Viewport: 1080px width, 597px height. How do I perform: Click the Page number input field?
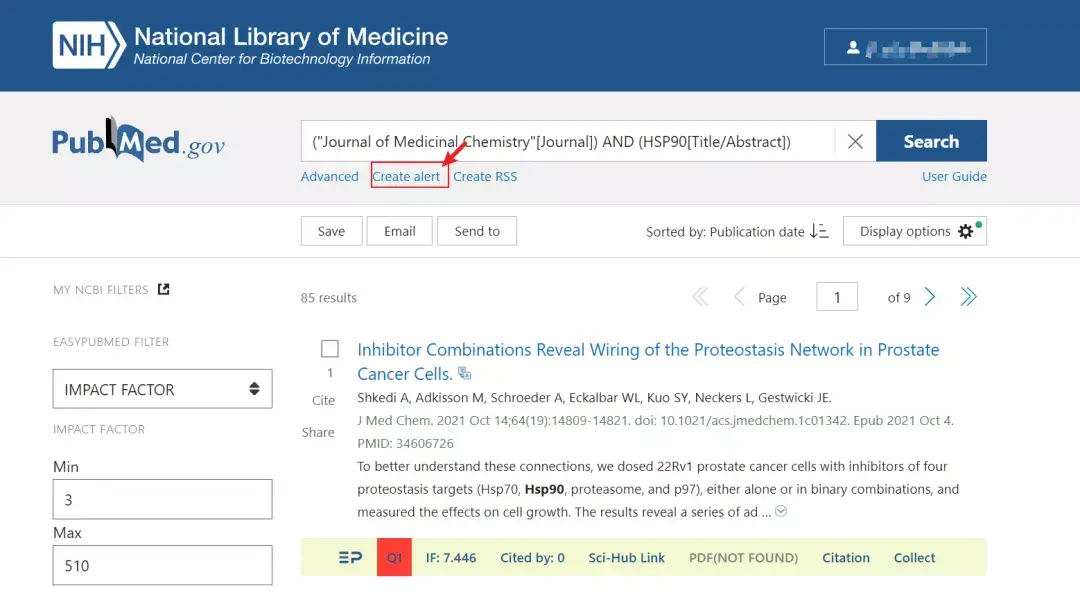click(x=836, y=296)
